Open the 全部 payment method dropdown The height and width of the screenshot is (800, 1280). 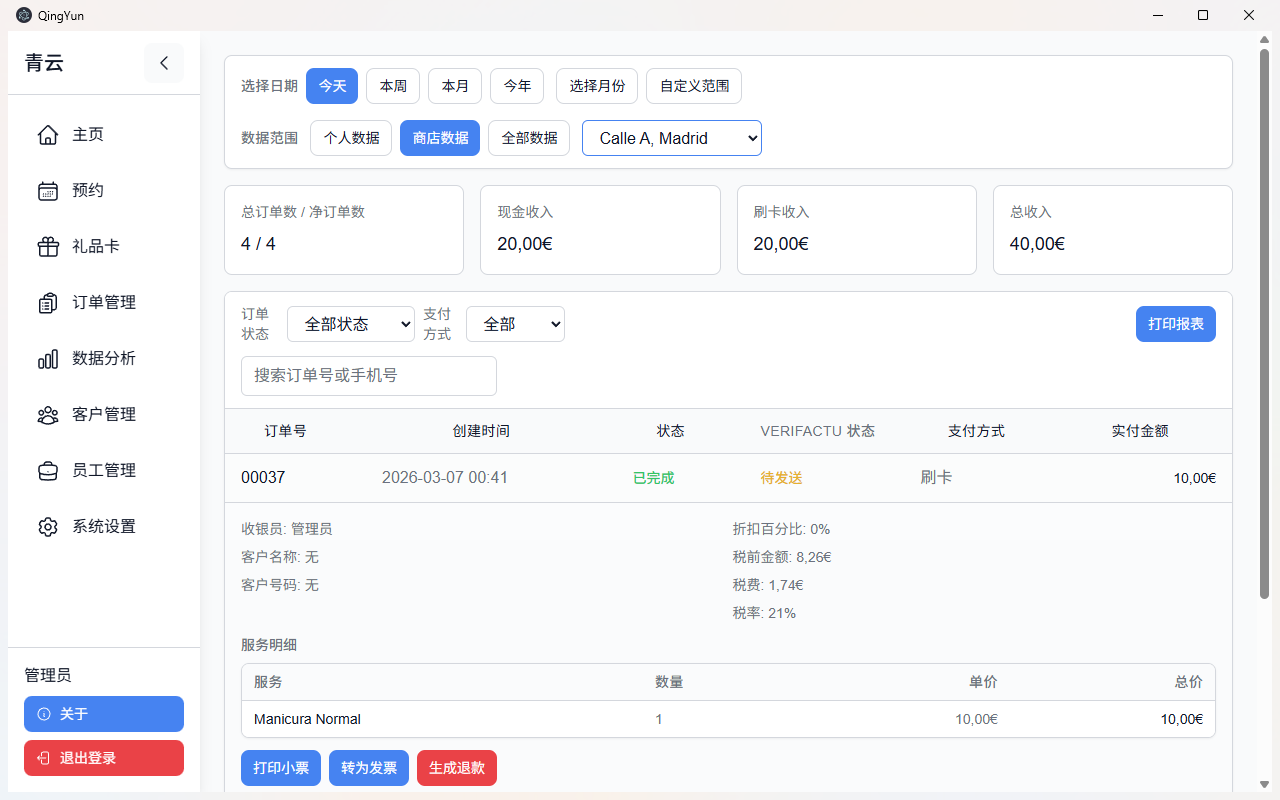(x=515, y=324)
